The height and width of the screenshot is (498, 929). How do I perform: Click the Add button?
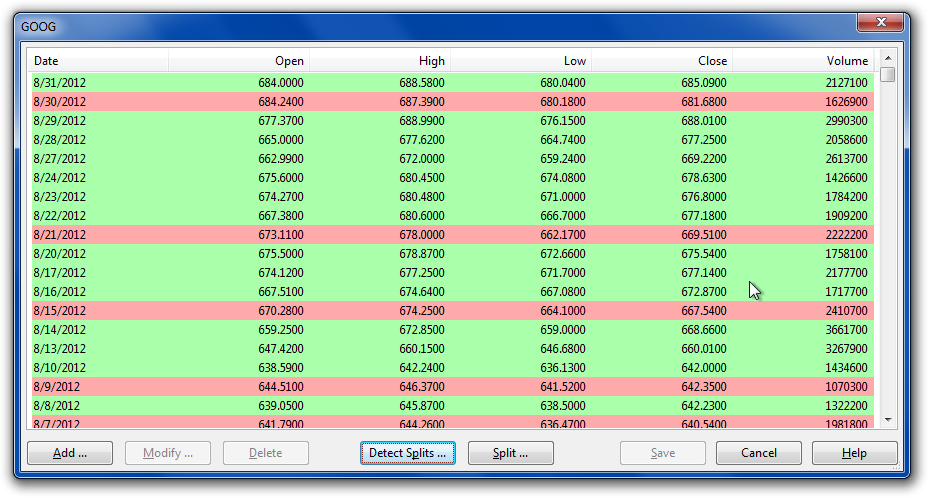(69, 453)
